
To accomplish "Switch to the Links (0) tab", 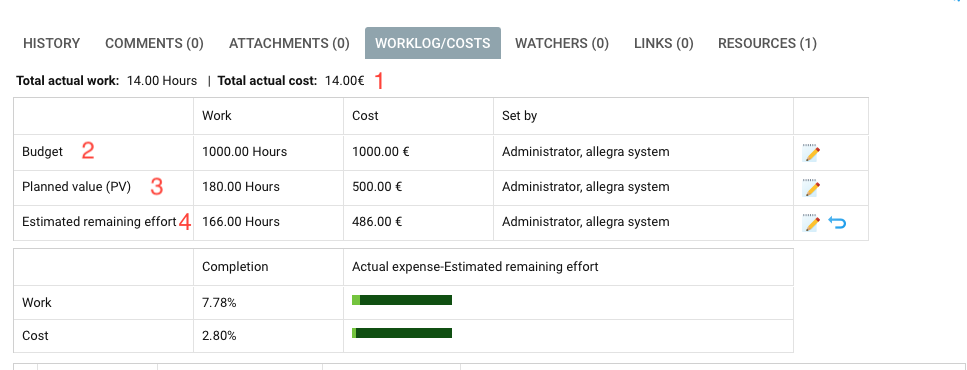I will [664, 43].
